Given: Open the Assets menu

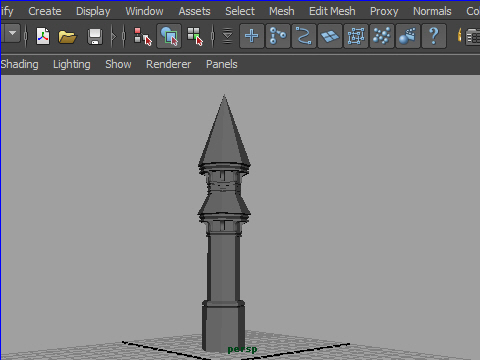Looking at the screenshot, I should pos(194,11).
